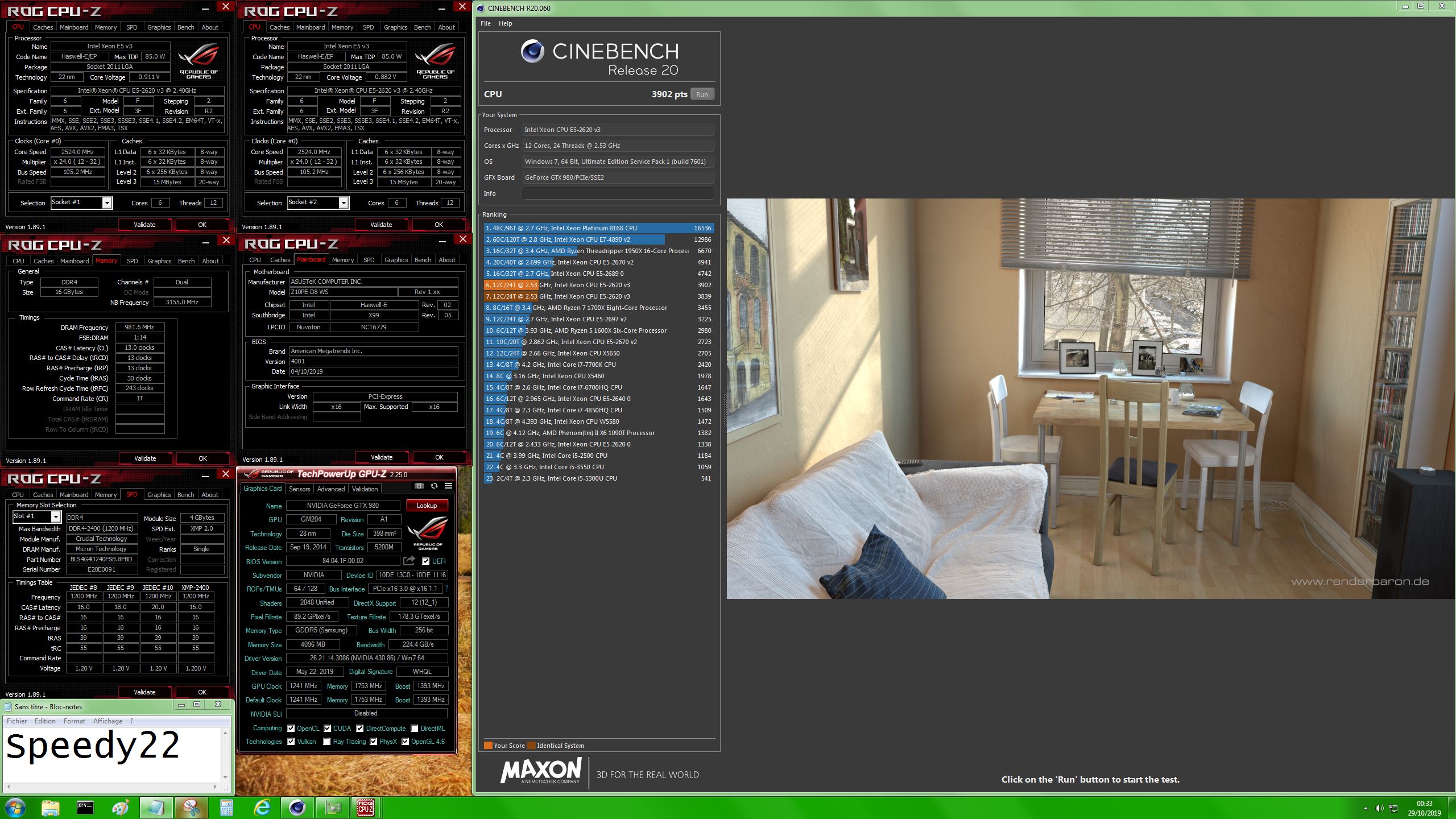Open the Command Prompt taskbar icon
The image size is (1456, 819).
click(x=85, y=808)
